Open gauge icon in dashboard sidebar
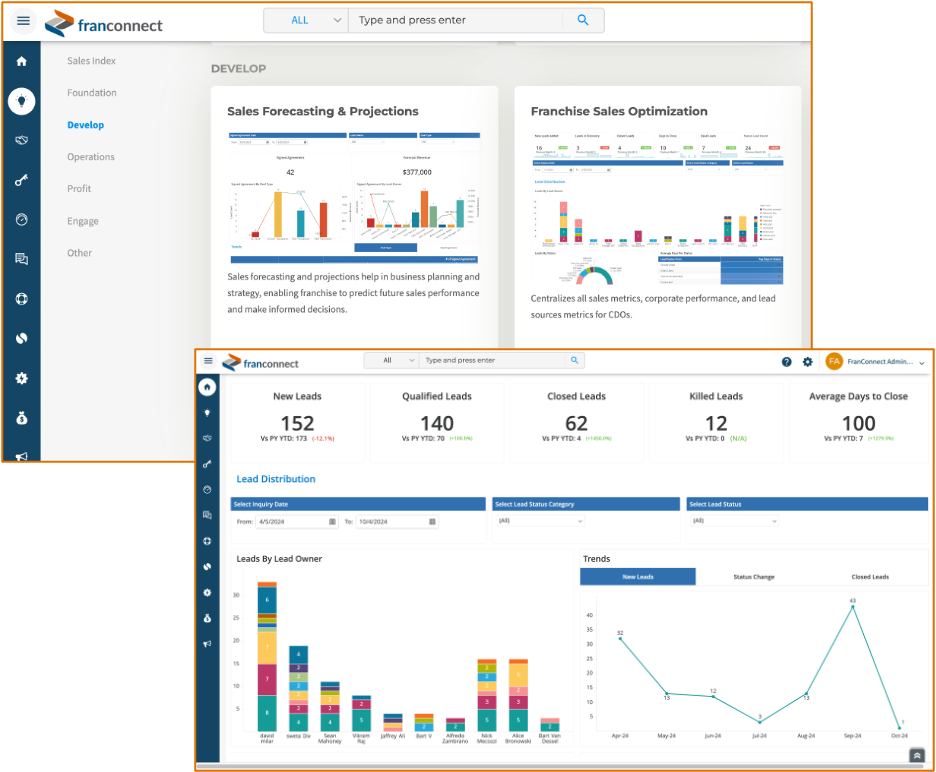 [207, 490]
